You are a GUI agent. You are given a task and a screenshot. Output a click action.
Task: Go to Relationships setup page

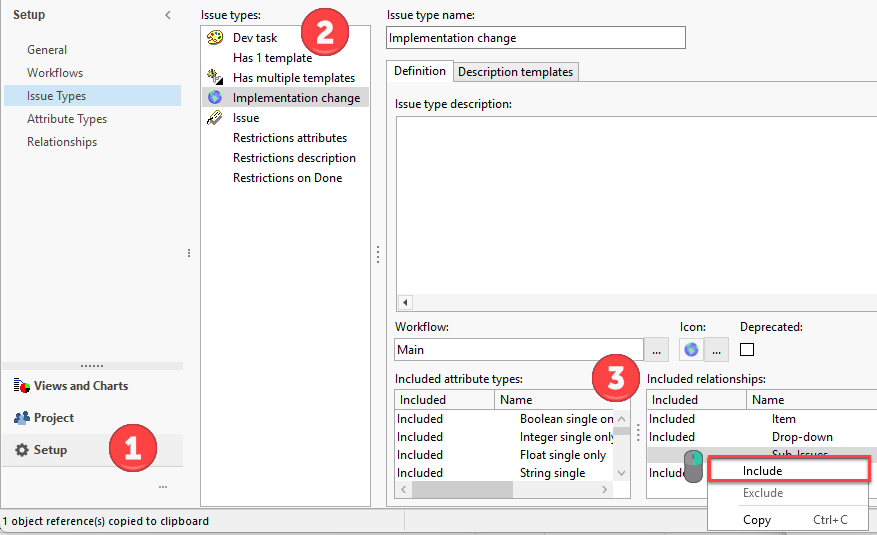(62, 141)
